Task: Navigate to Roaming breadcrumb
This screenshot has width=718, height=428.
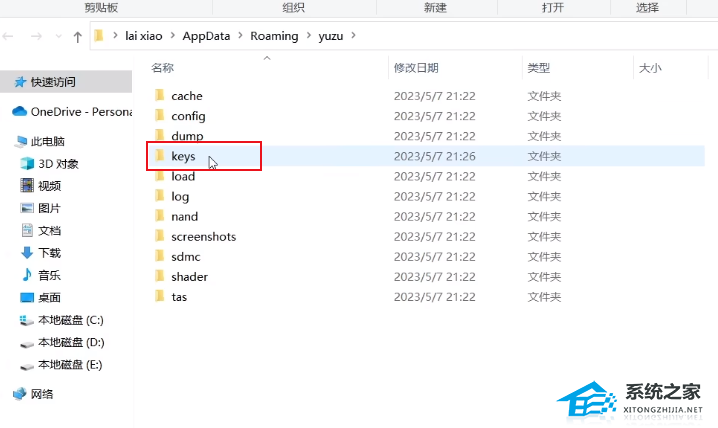Action: click(274, 36)
